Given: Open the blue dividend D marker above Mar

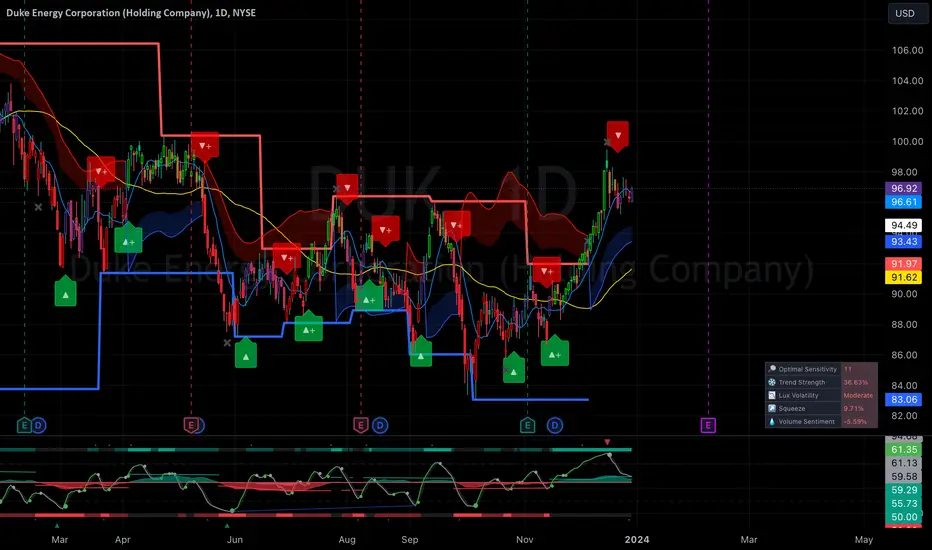Looking at the screenshot, I should click(39, 425).
